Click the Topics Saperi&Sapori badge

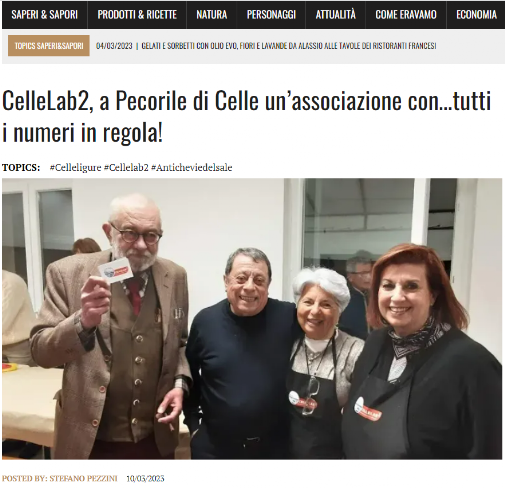49,46
